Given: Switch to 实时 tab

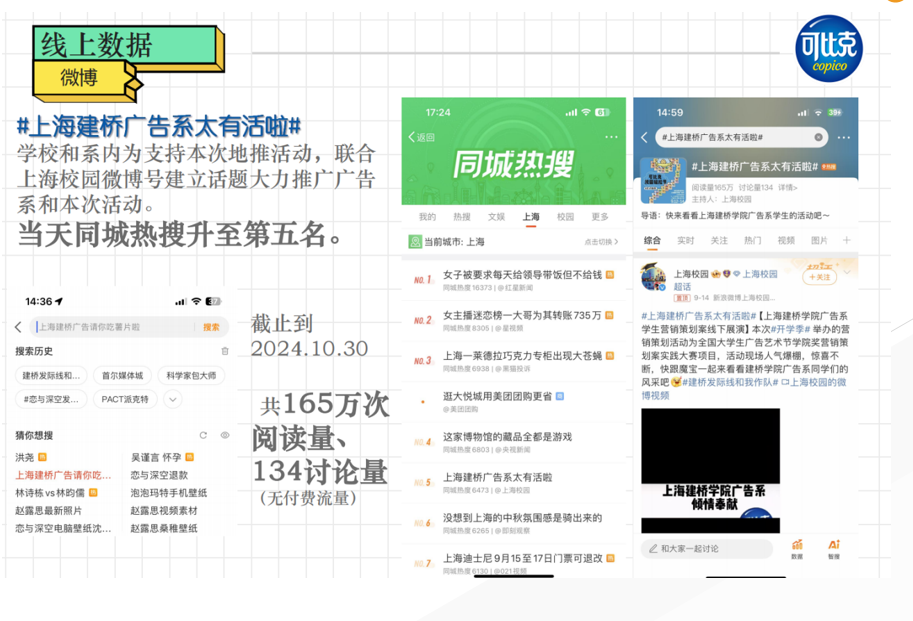Looking at the screenshot, I should pos(685,240).
